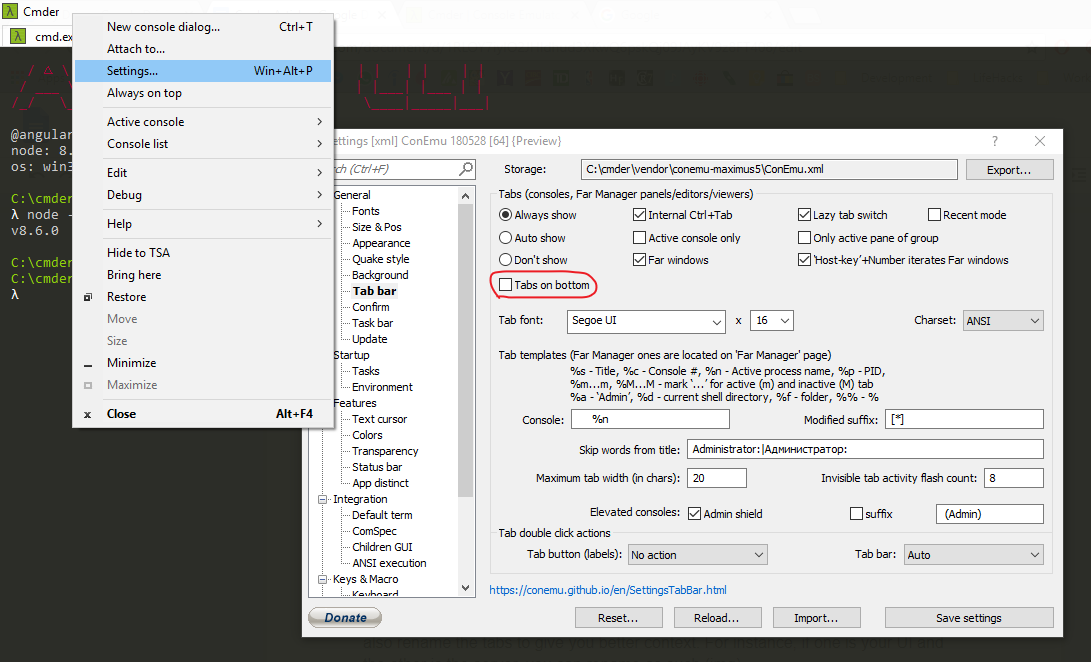Close the ConEmu settings dialog
Screen dimensions: 1091x662
pos(1040,141)
